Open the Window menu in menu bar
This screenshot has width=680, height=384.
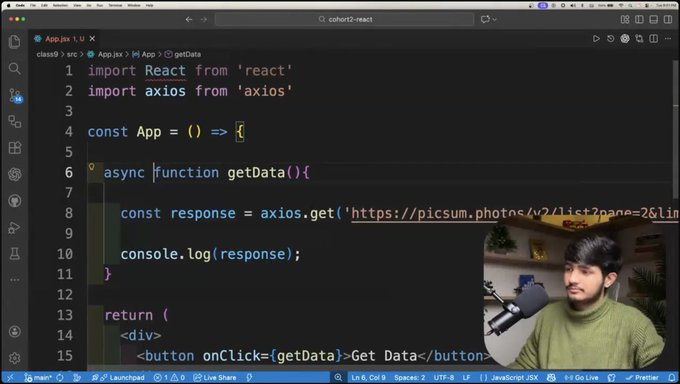pyautogui.click(x=134, y=5)
